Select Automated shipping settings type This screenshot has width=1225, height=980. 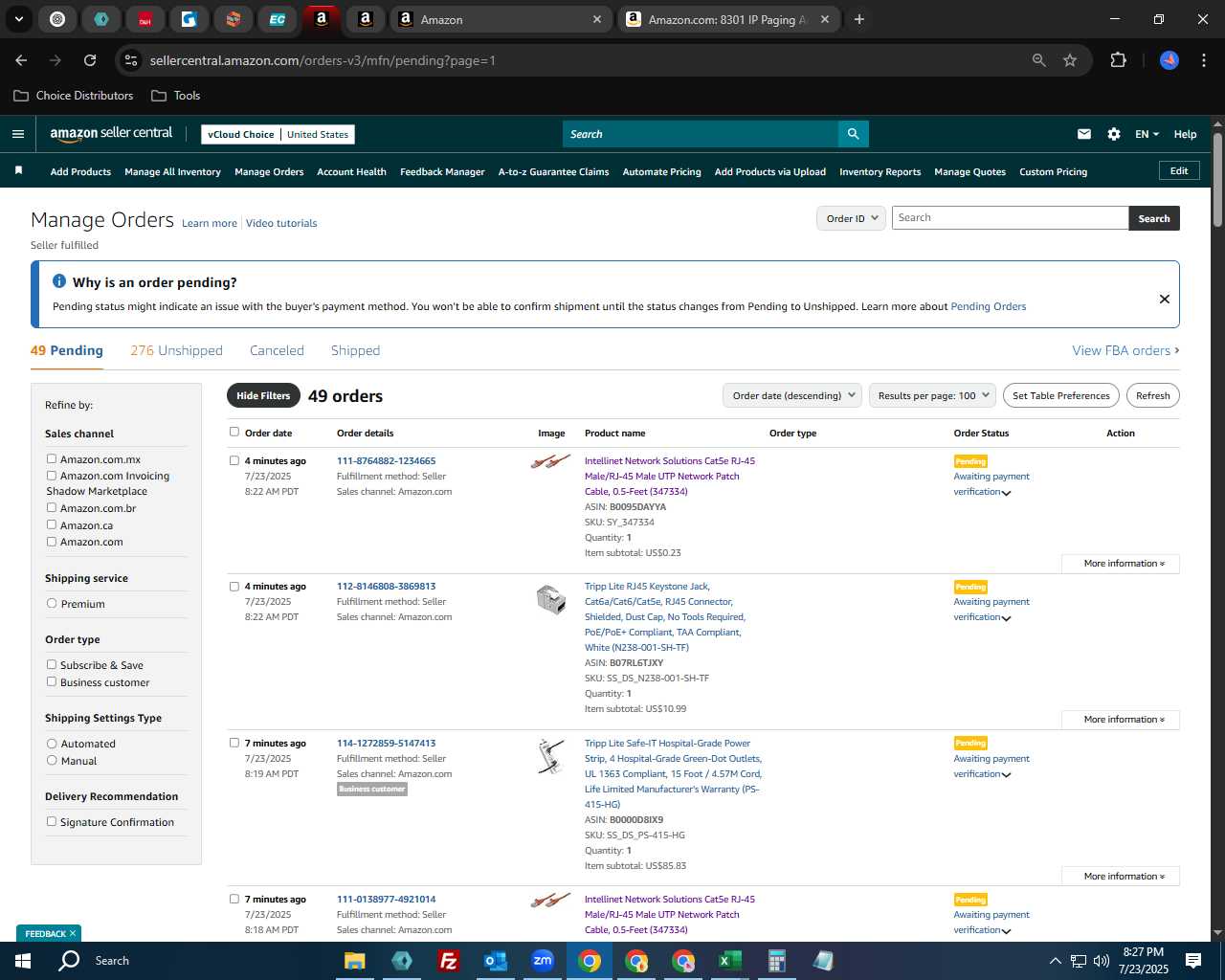pos(52,744)
